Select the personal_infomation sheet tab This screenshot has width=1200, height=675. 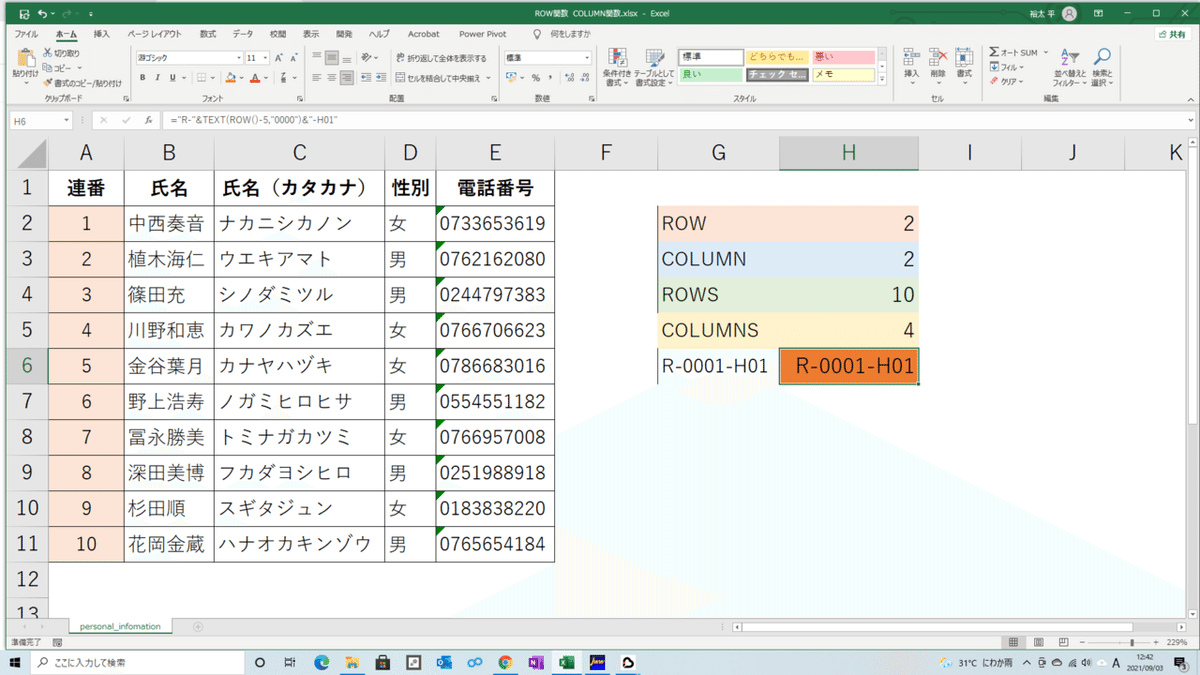click(120, 627)
